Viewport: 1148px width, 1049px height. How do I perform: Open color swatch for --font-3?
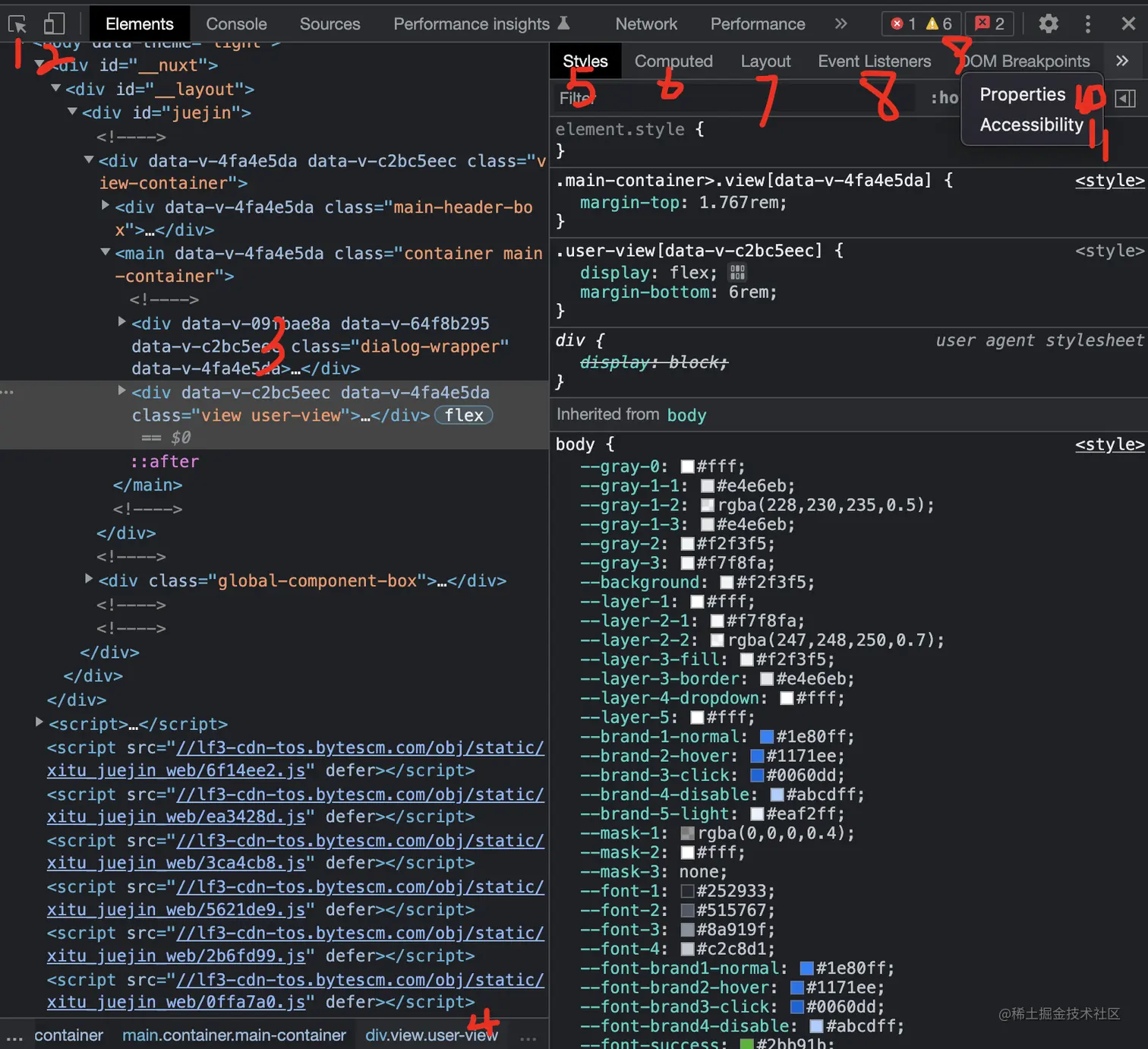point(688,930)
